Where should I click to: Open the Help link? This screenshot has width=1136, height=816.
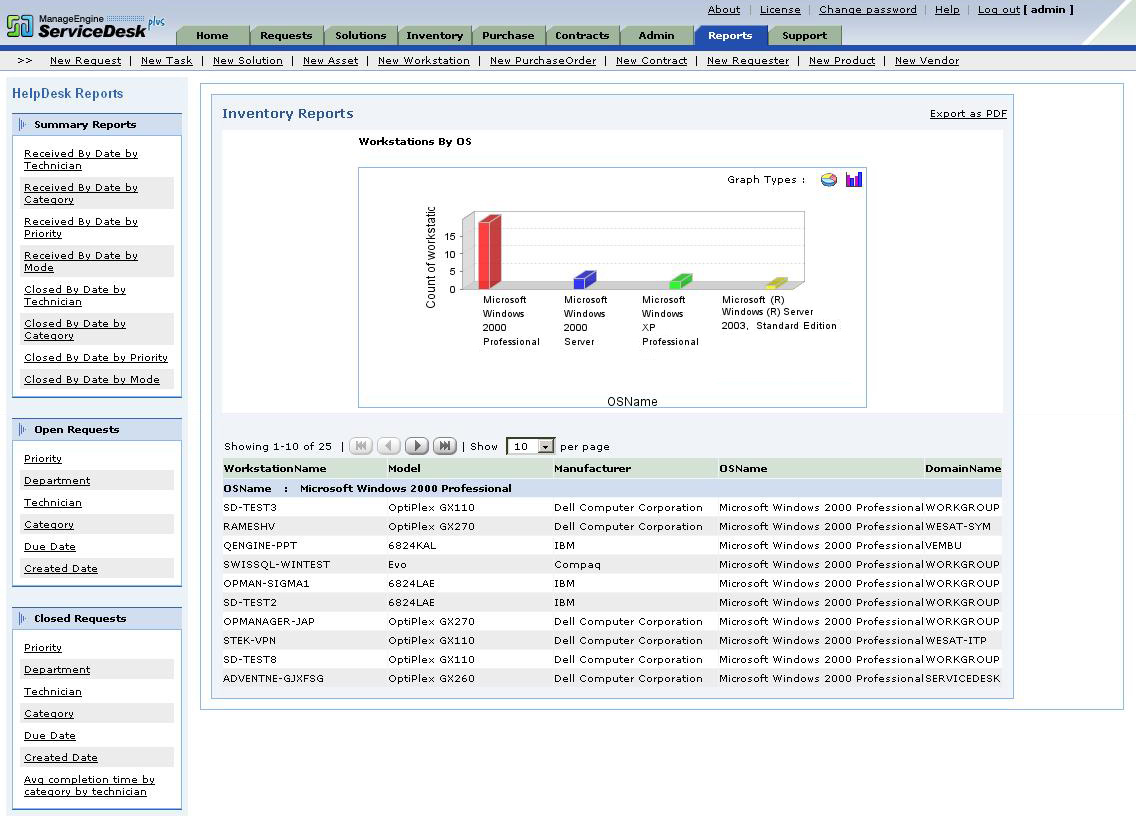(947, 9)
